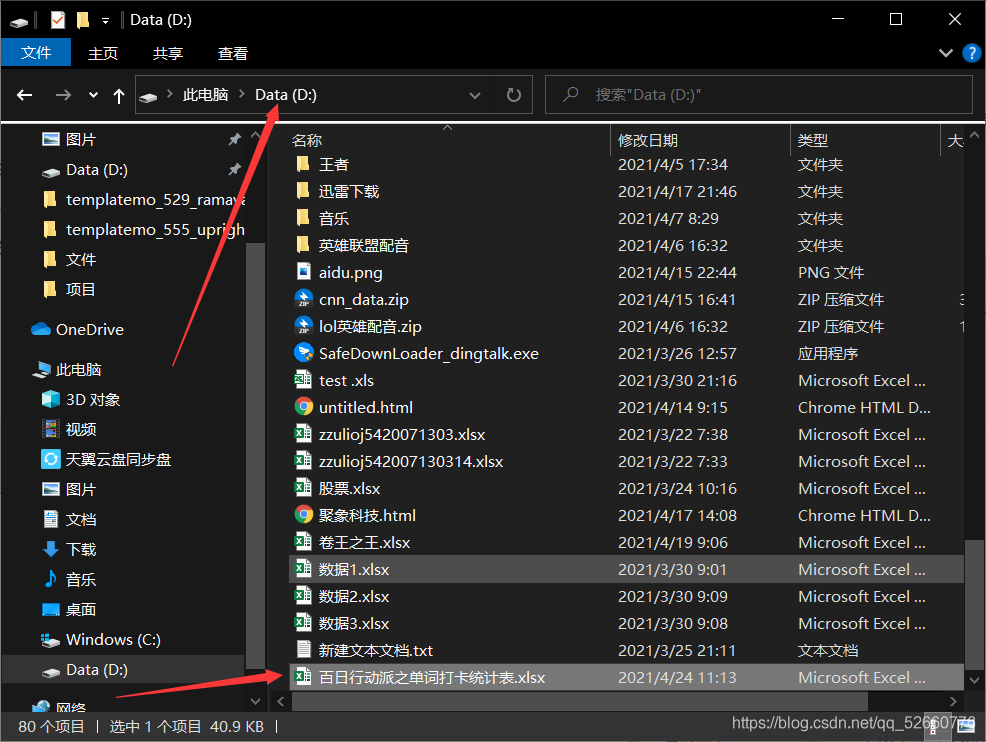Click the Up one level arrow
This screenshot has height=742, width=986.
coord(119,95)
